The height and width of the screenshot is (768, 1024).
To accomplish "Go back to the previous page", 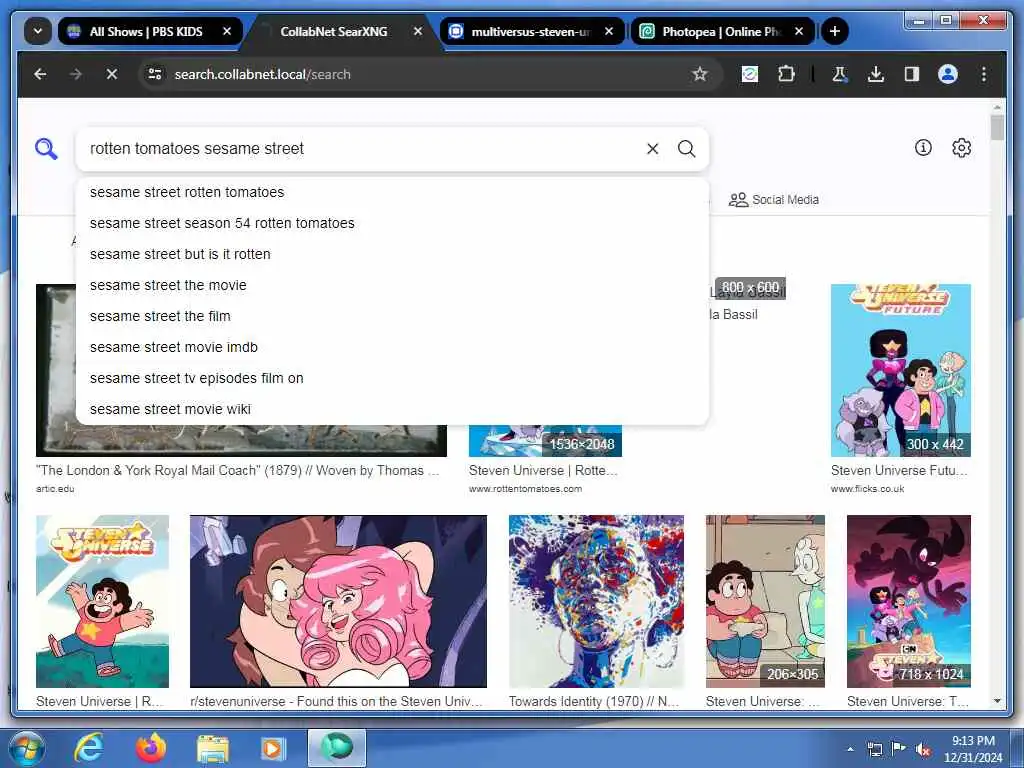I will click(x=40, y=74).
